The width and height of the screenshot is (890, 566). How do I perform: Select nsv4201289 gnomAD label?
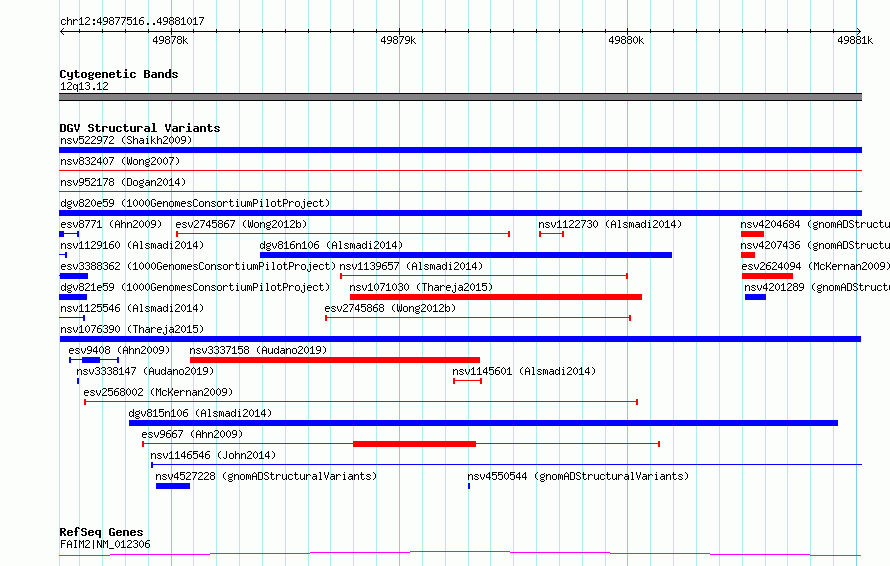[x=817, y=287]
